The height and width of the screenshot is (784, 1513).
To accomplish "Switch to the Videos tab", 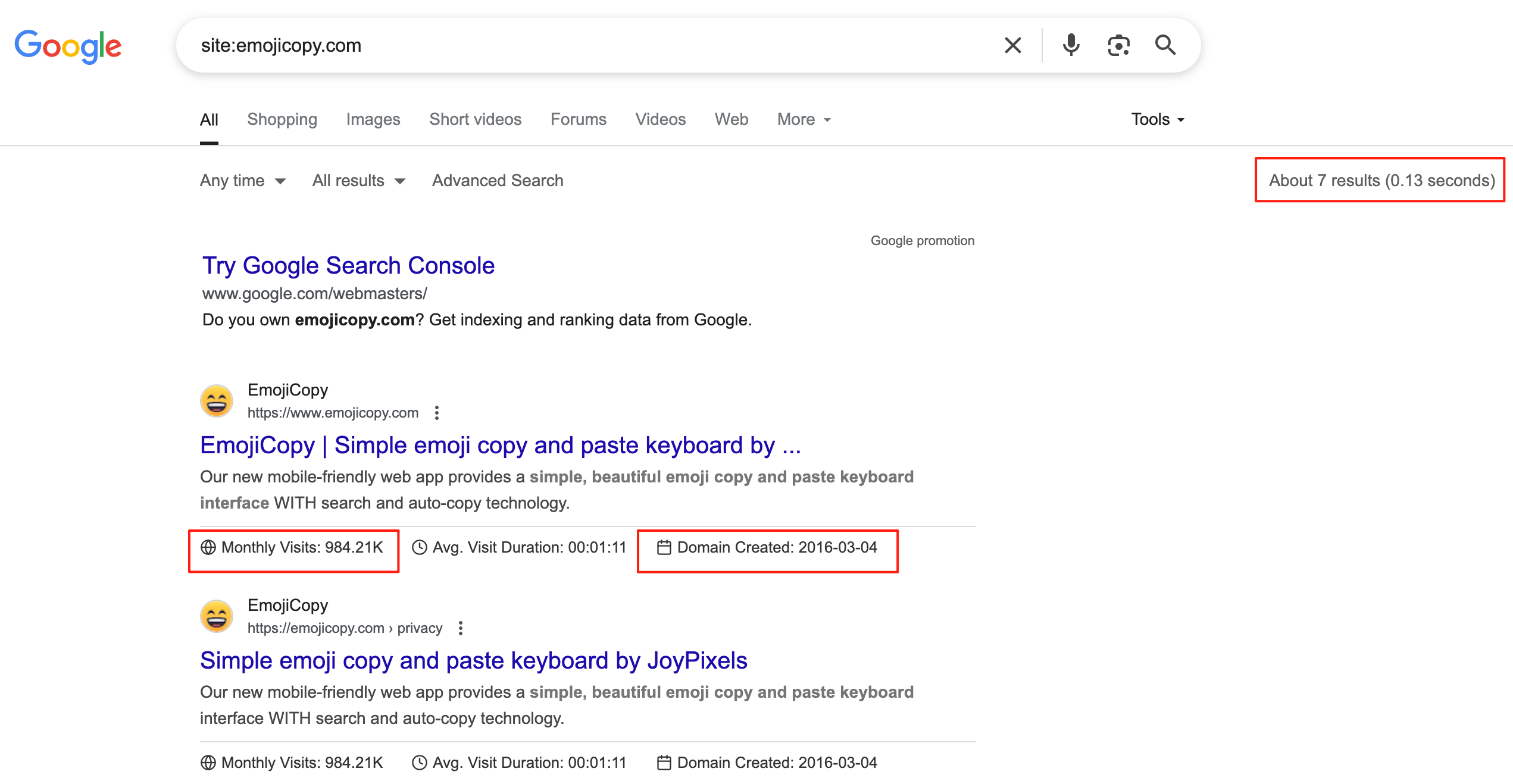I will click(661, 120).
